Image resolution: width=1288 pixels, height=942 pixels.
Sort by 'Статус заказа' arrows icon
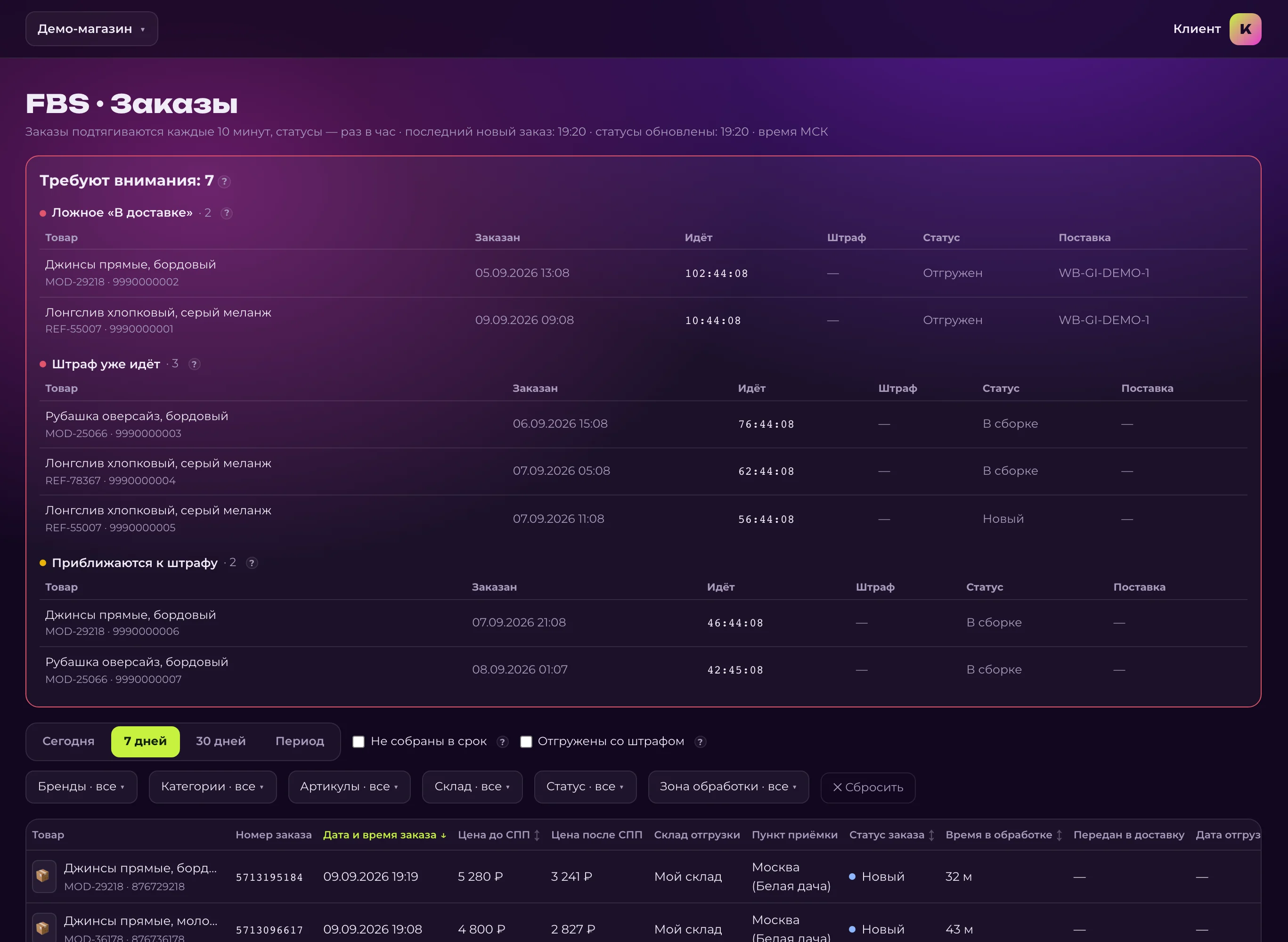pos(931,836)
